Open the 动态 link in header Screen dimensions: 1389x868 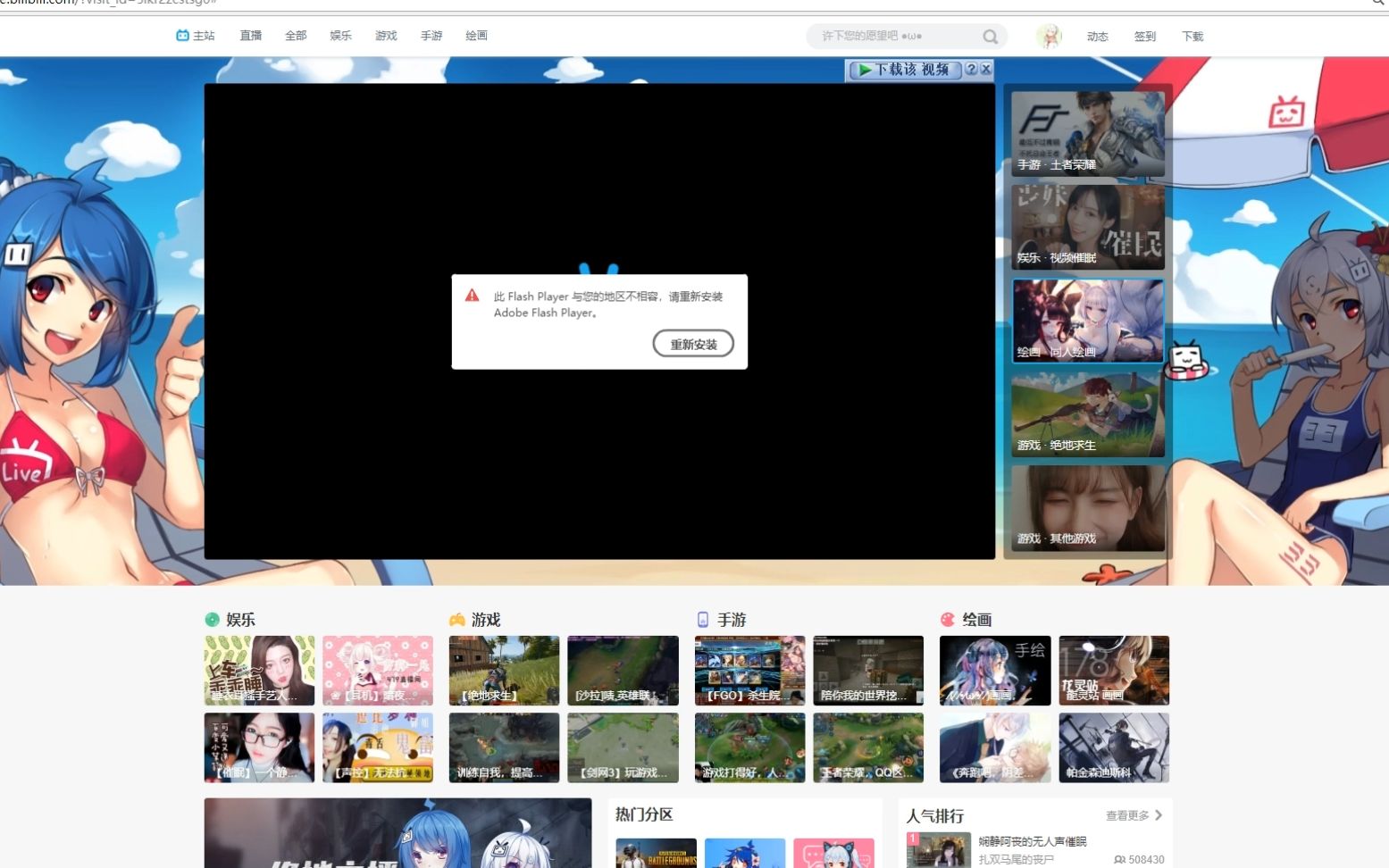[x=1098, y=37]
